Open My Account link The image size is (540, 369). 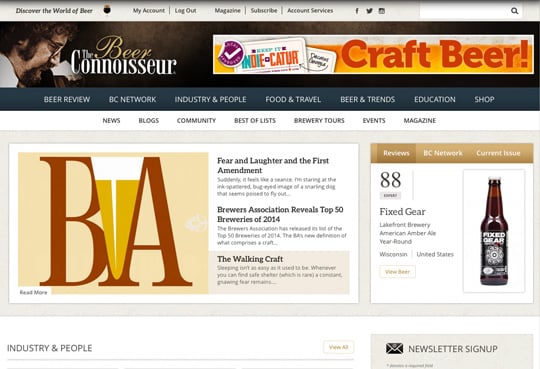click(x=149, y=11)
